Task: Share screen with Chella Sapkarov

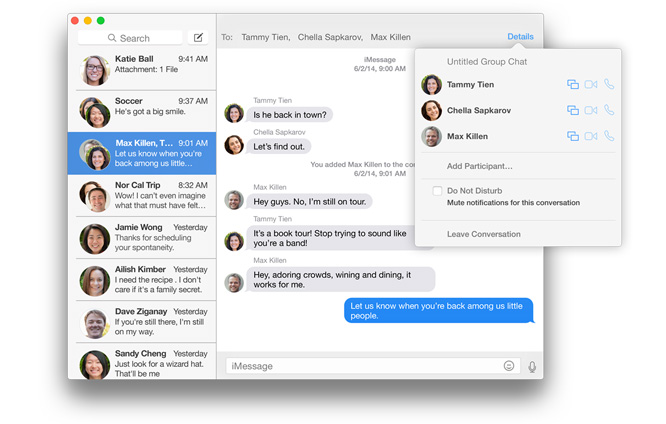Action: click(573, 110)
